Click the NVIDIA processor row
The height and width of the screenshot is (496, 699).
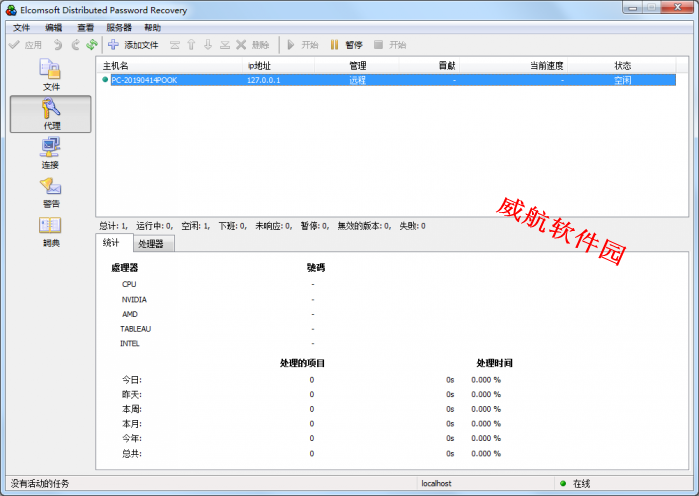(134, 299)
